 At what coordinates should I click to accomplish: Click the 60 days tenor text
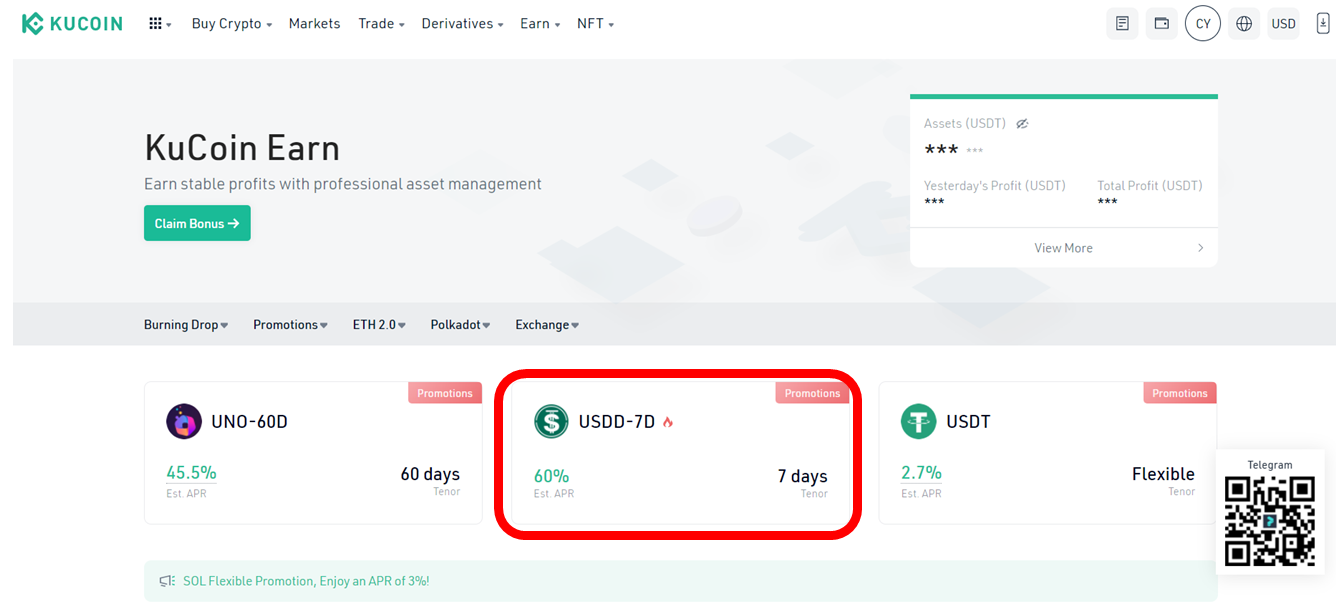(x=430, y=474)
